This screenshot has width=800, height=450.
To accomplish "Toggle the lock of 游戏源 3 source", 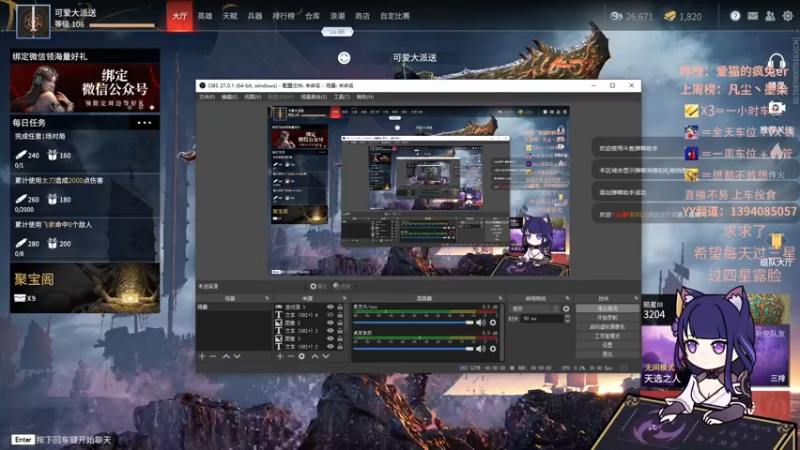I will (340, 307).
